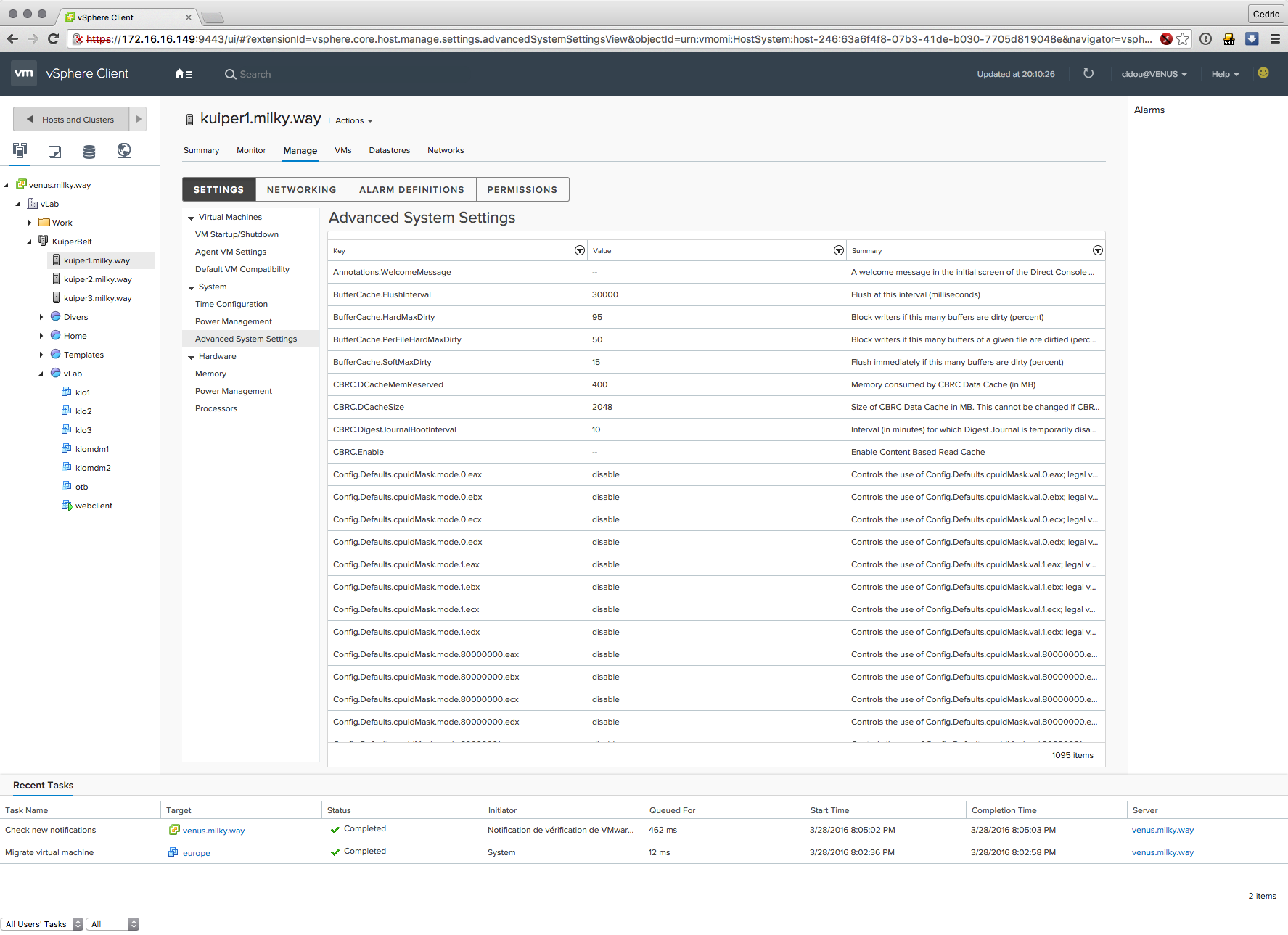Open the Networks tab
The image size is (1288, 935).
pyautogui.click(x=446, y=150)
